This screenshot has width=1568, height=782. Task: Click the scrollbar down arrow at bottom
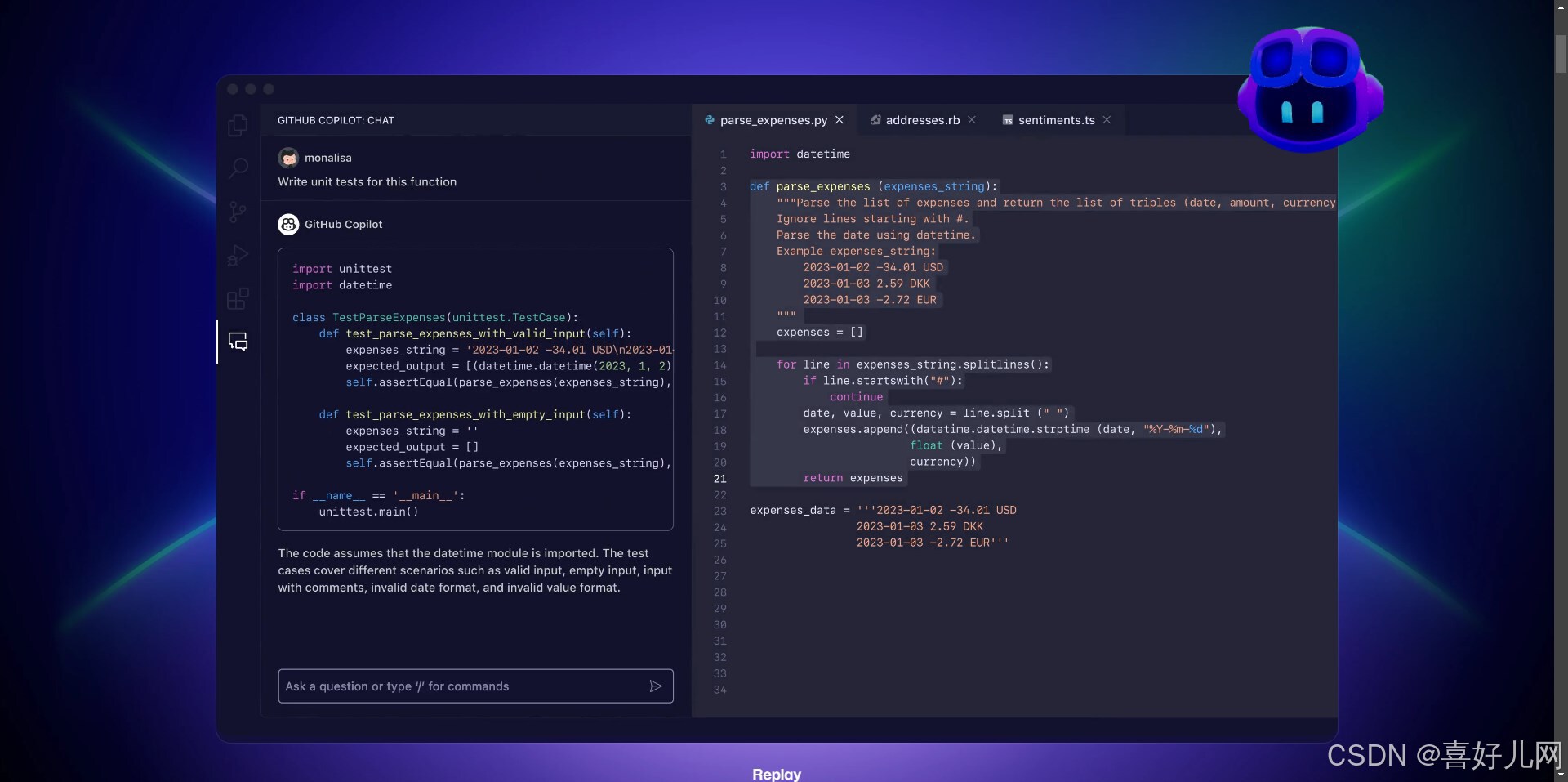pos(1561,774)
